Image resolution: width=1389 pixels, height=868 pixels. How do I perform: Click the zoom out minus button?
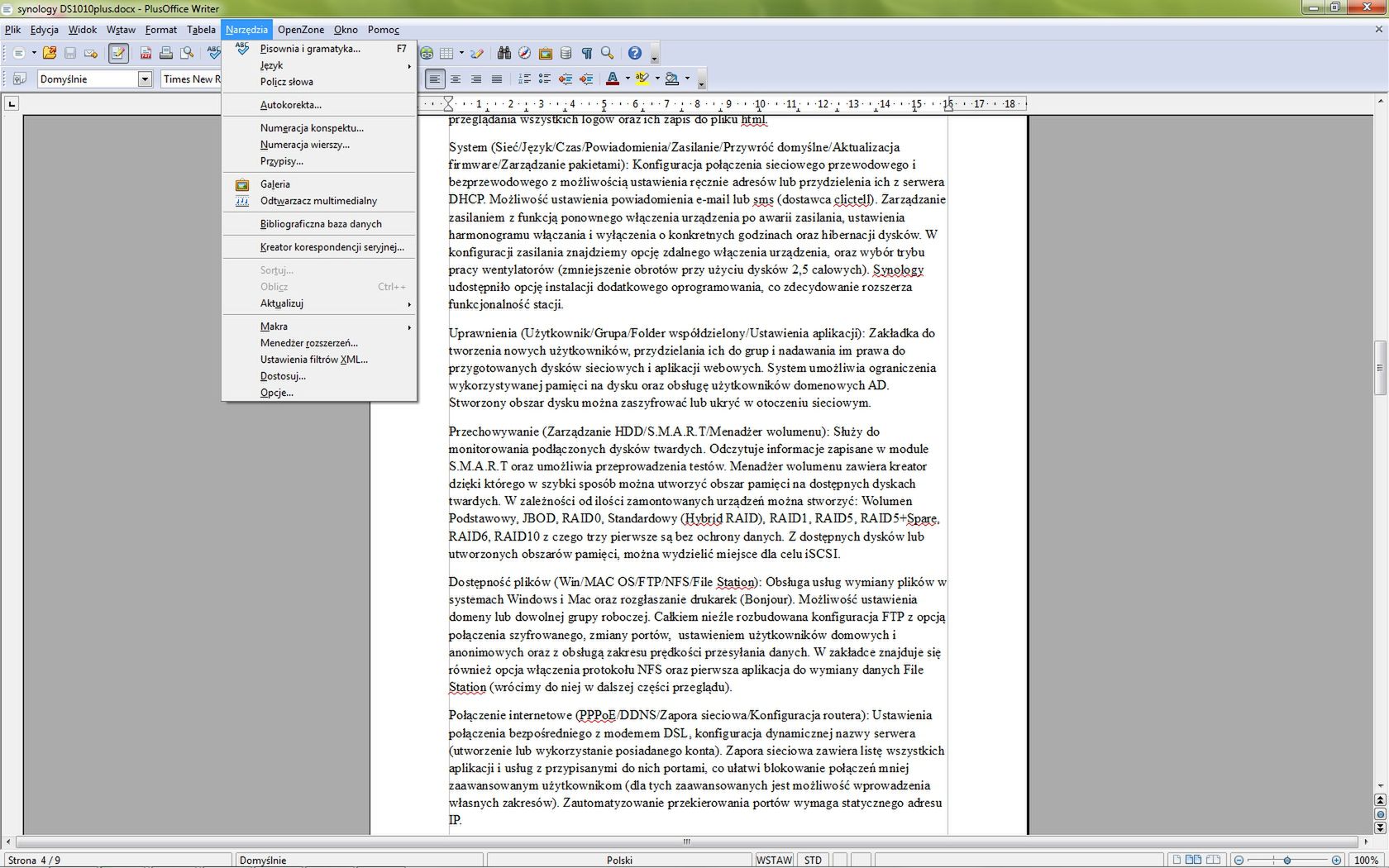click(x=1239, y=861)
